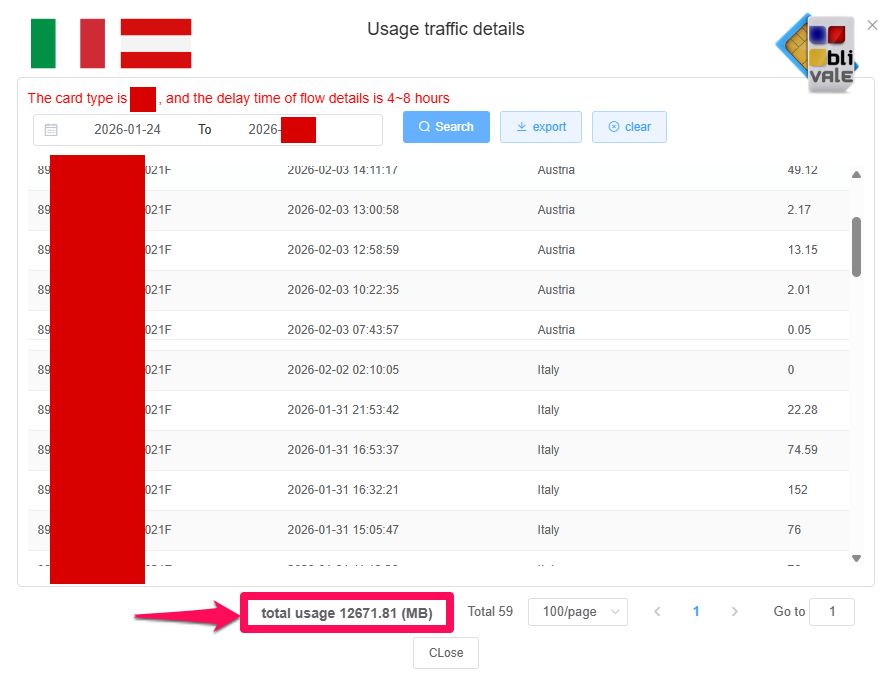Click the Blivale SIM card logo

[x=819, y=53]
